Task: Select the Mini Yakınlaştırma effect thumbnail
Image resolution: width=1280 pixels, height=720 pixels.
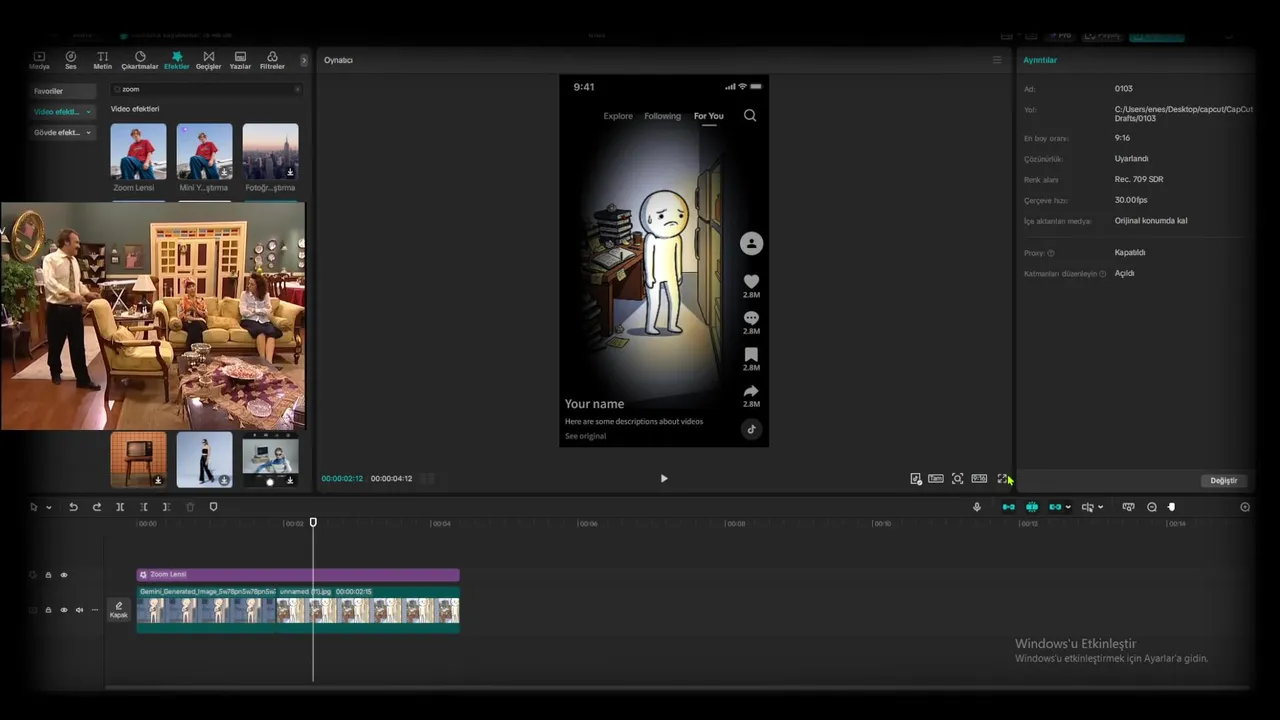Action: tap(204, 151)
